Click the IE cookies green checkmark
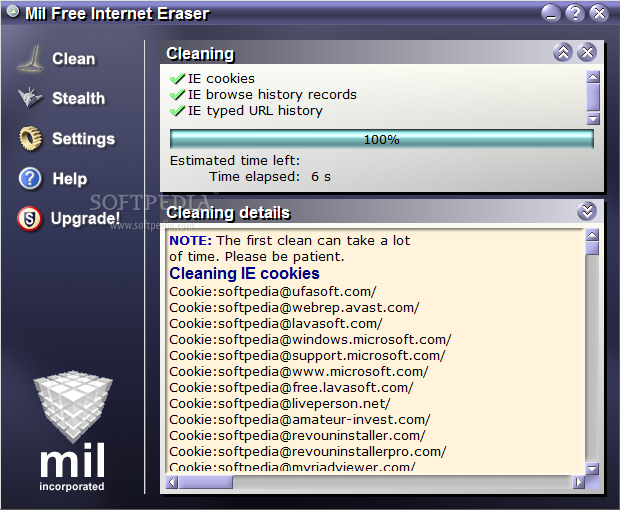Viewport: 620px width, 510px height. [x=178, y=78]
